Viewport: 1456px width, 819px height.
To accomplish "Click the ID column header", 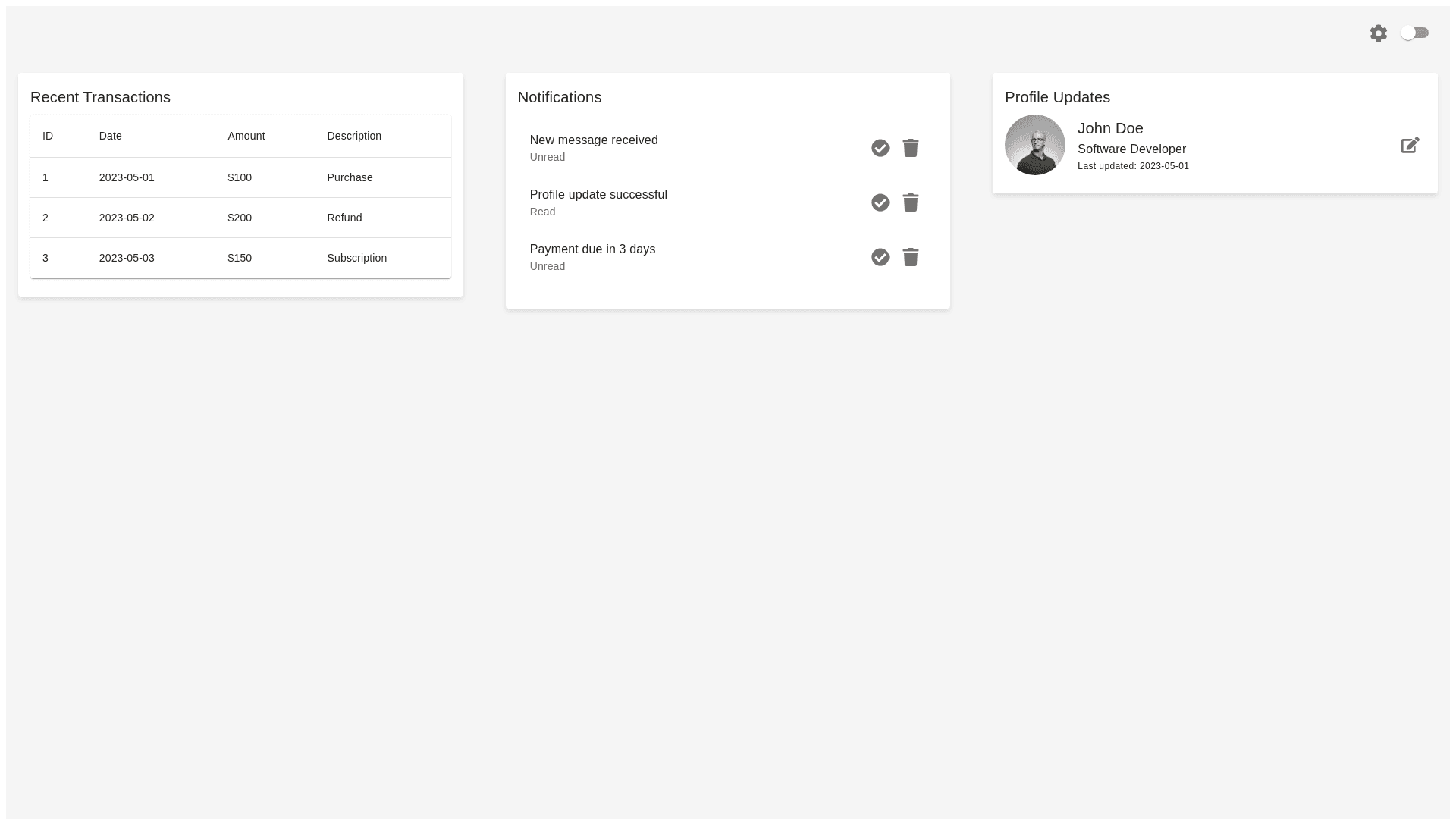I will point(48,136).
